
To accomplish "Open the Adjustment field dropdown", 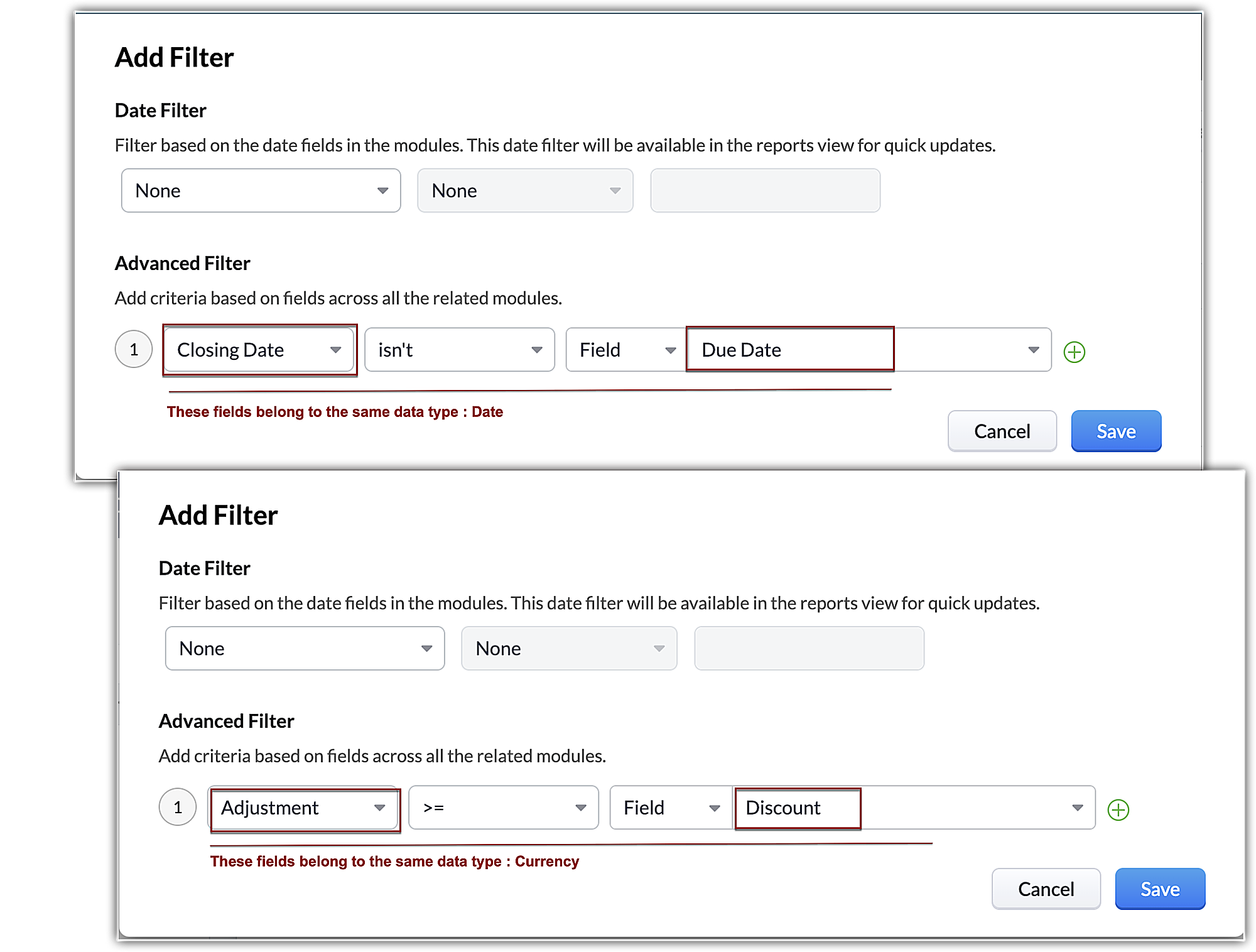I will coord(303,808).
